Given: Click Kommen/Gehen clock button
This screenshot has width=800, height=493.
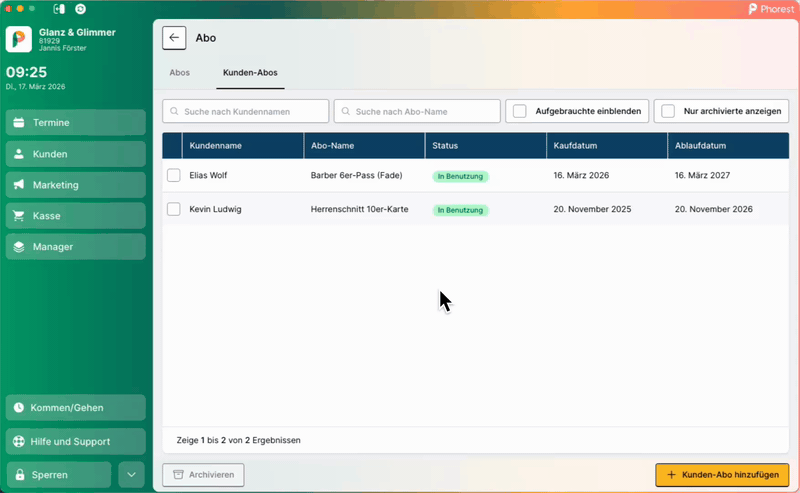Looking at the screenshot, I should pyautogui.click(x=75, y=408).
